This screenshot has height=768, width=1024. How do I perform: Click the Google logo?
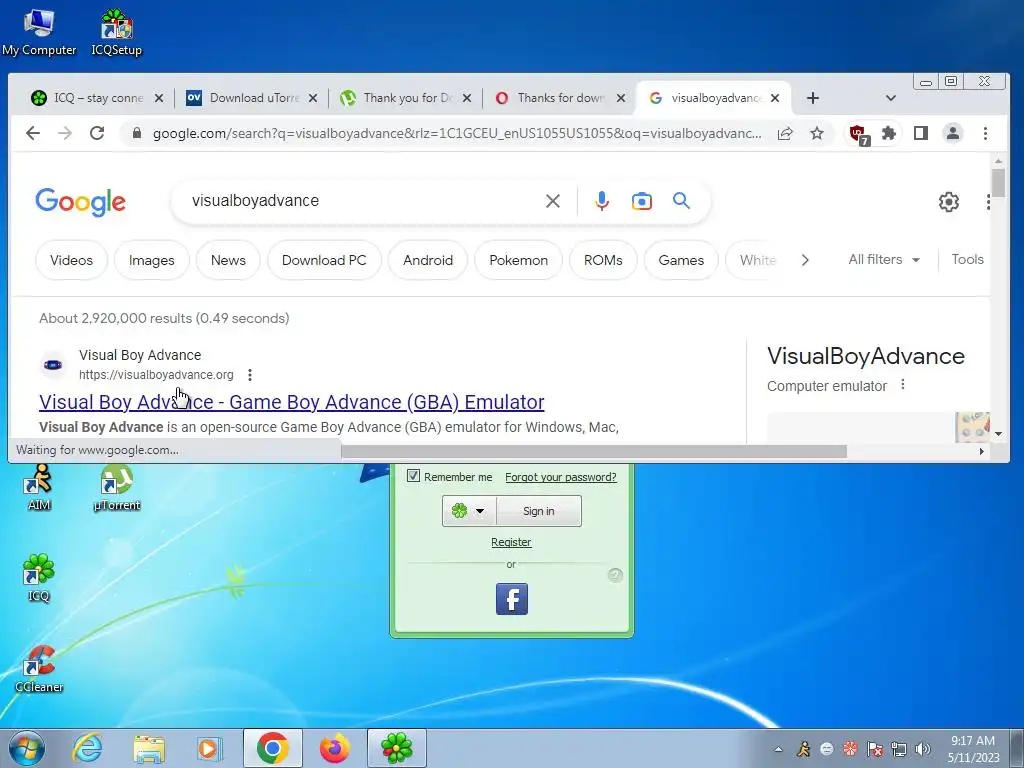click(80, 202)
